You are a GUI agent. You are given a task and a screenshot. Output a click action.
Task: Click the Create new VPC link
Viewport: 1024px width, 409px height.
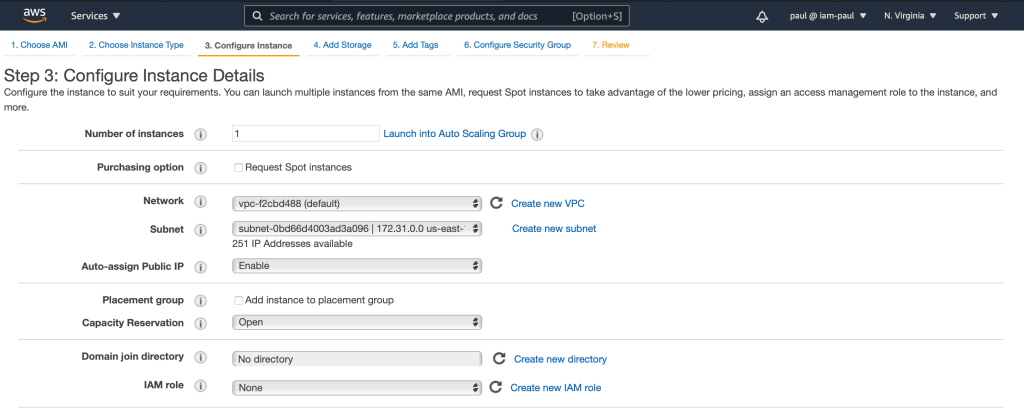(548, 203)
